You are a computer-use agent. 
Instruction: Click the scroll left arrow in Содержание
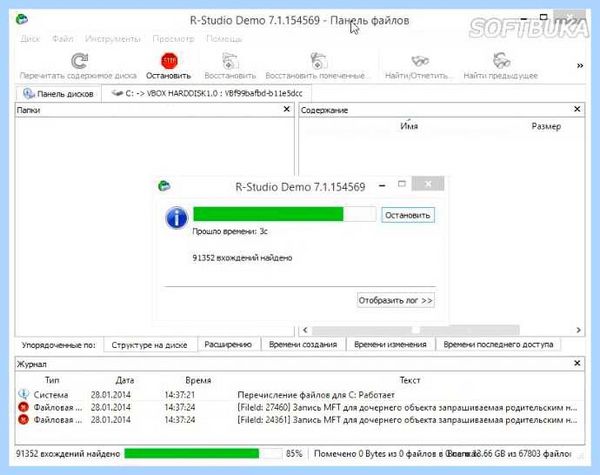tap(305, 330)
